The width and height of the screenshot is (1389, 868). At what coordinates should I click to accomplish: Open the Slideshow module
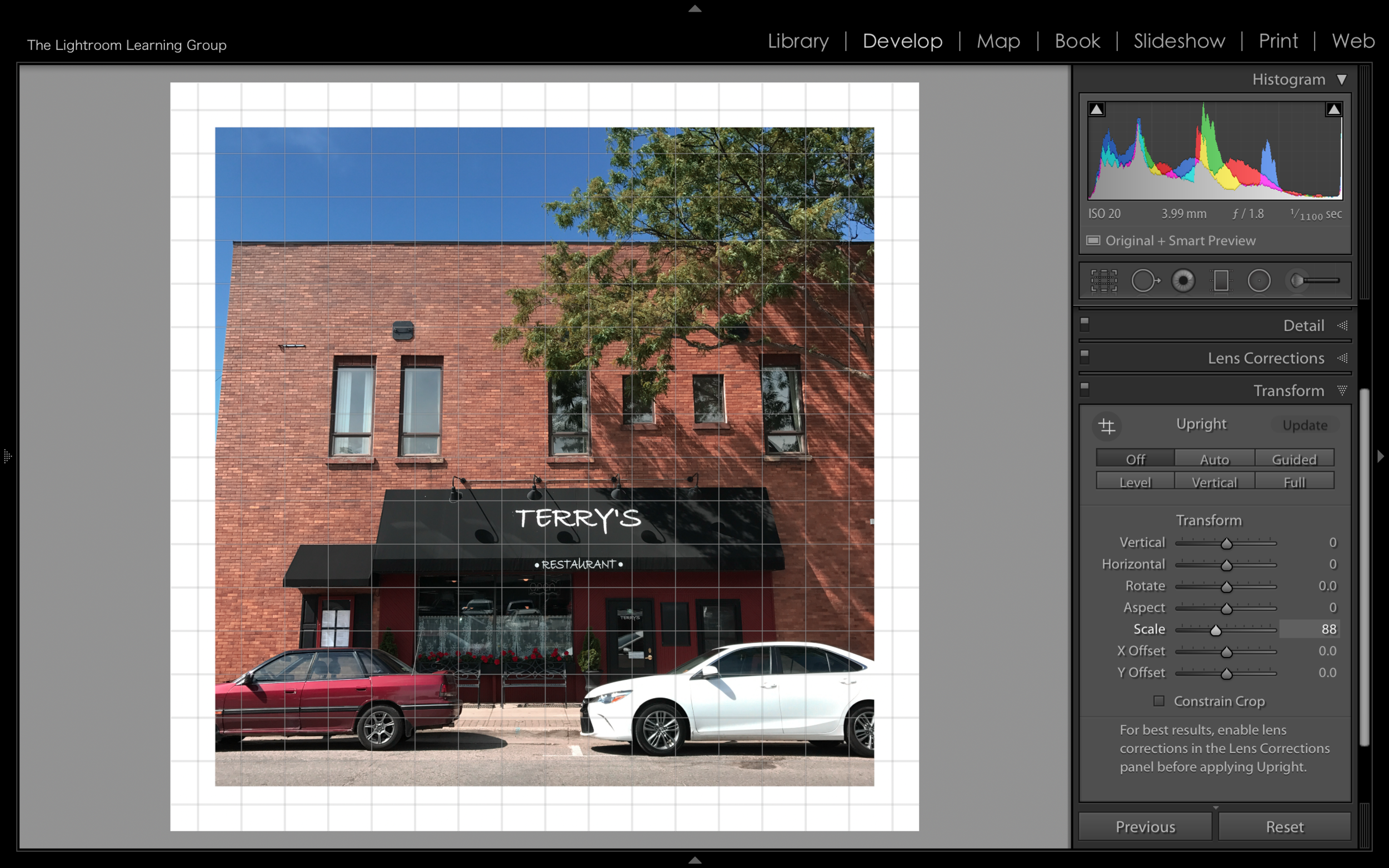tap(1179, 41)
